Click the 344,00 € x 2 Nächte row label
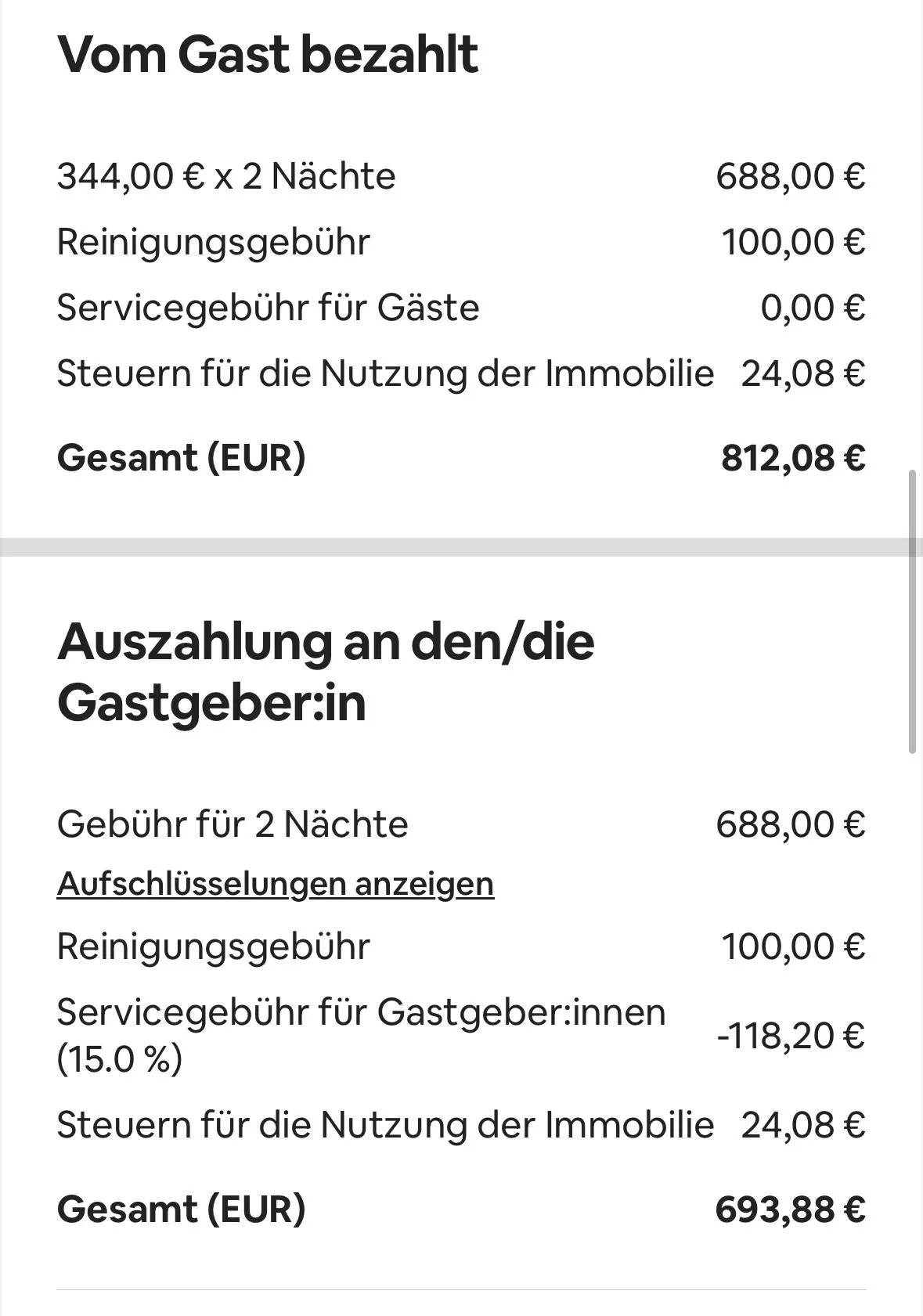923x1316 pixels. pos(226,175)
